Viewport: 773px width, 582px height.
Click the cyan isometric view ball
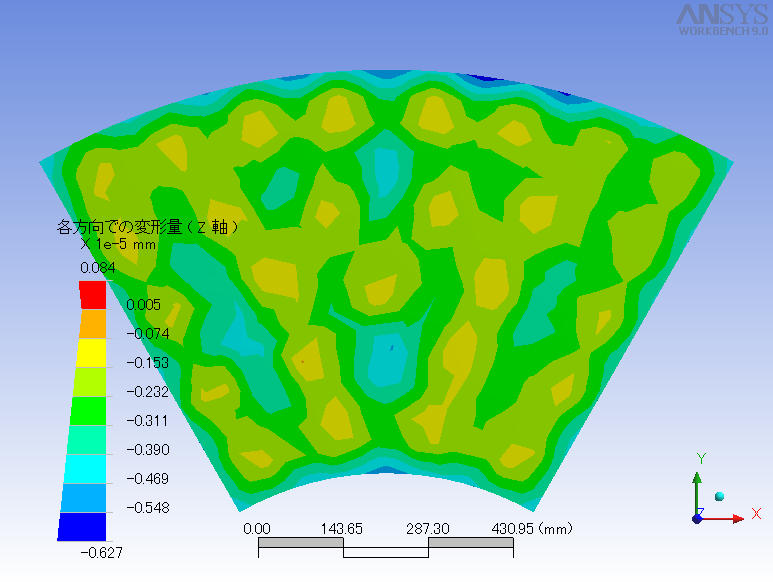click(x=719, y=496)
